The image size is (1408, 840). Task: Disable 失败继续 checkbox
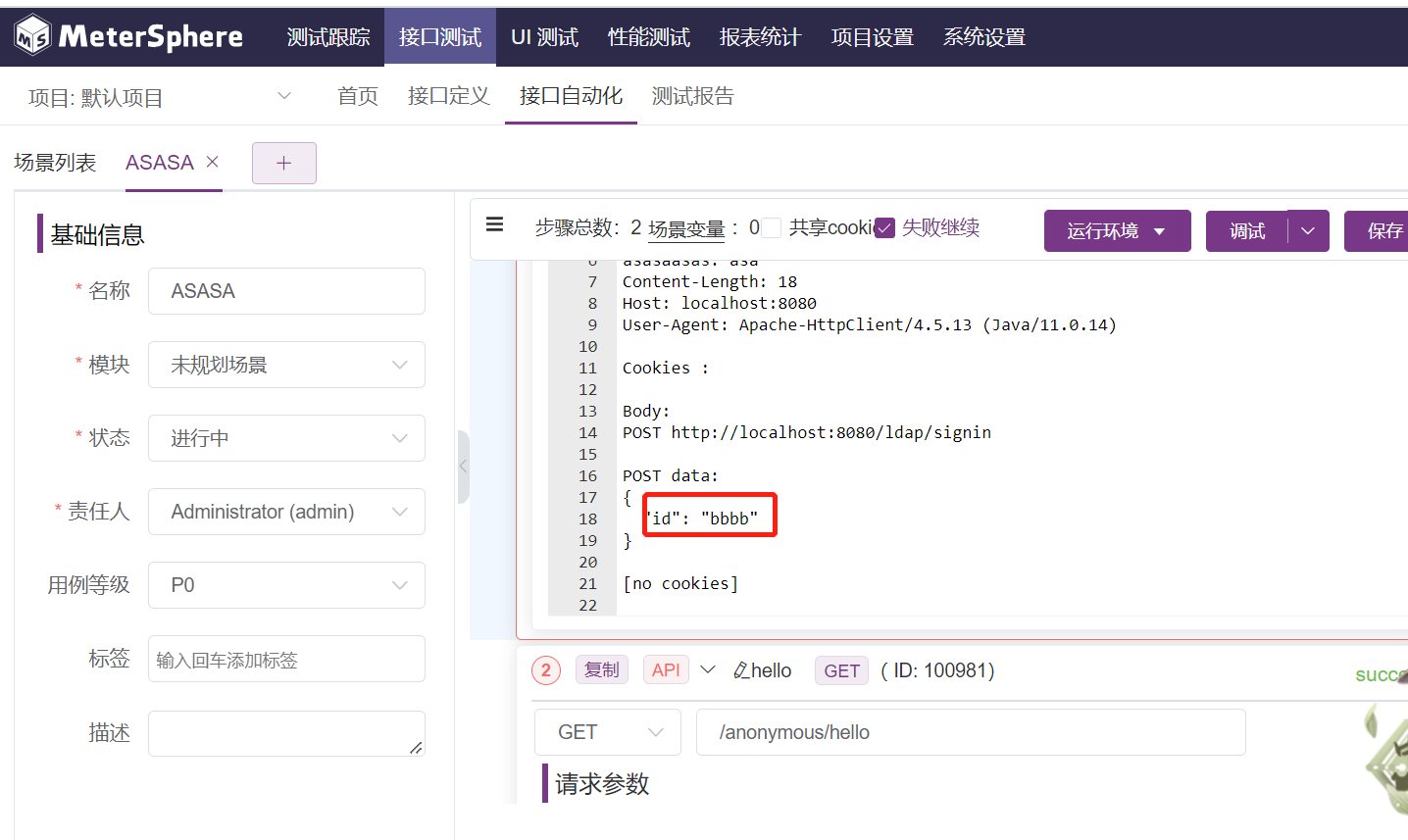coord(885,226)
